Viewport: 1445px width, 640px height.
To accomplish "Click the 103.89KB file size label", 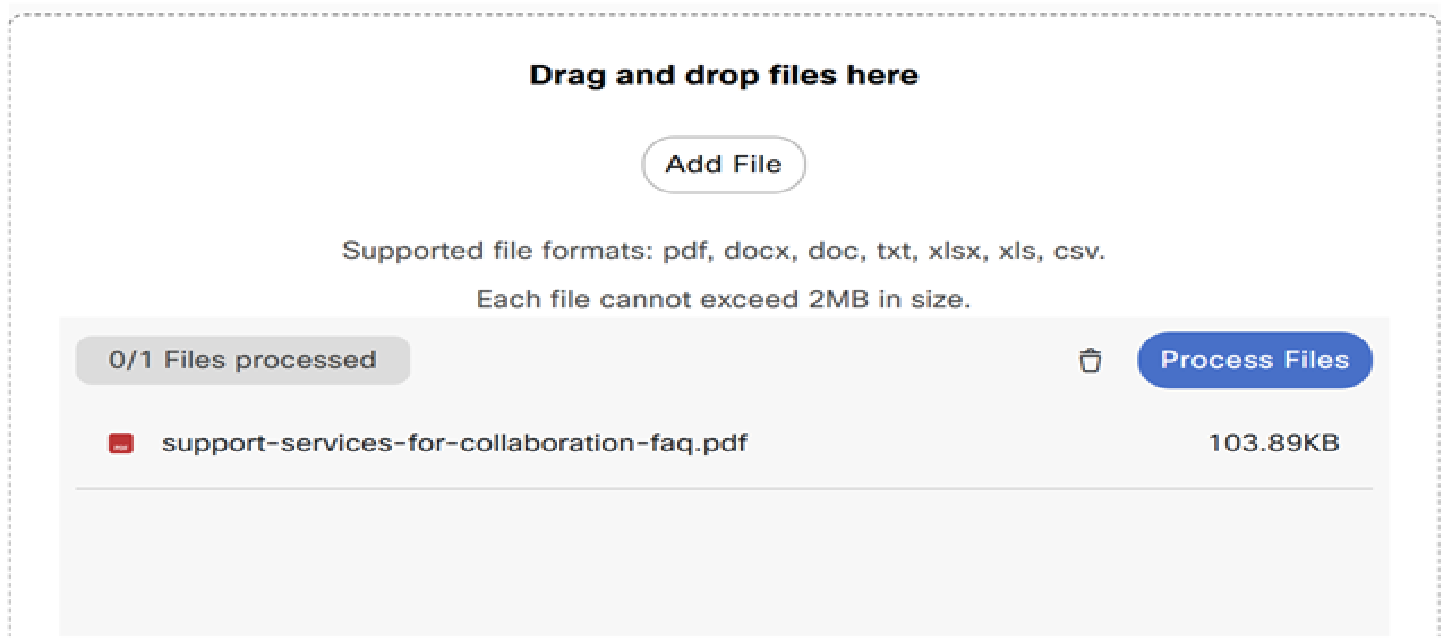I will click(x=1274, y=442).
